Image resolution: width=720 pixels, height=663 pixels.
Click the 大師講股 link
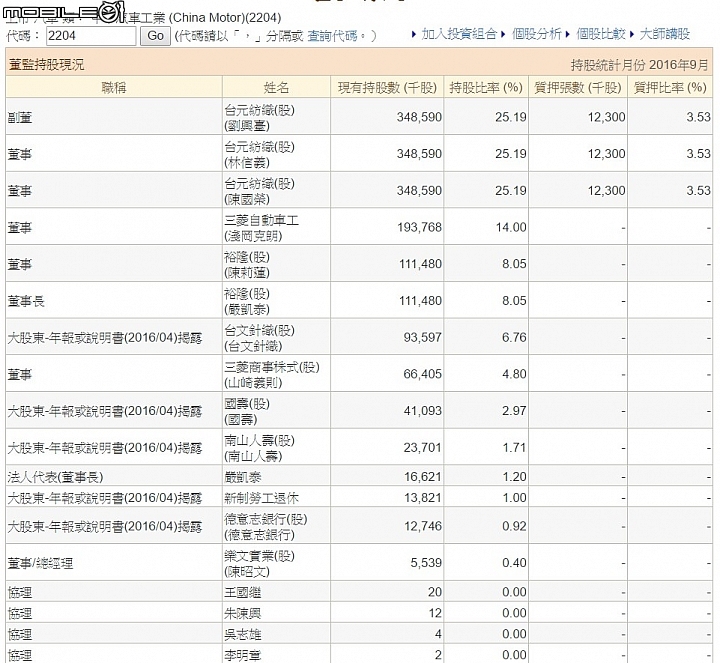(x=664, y=34)
